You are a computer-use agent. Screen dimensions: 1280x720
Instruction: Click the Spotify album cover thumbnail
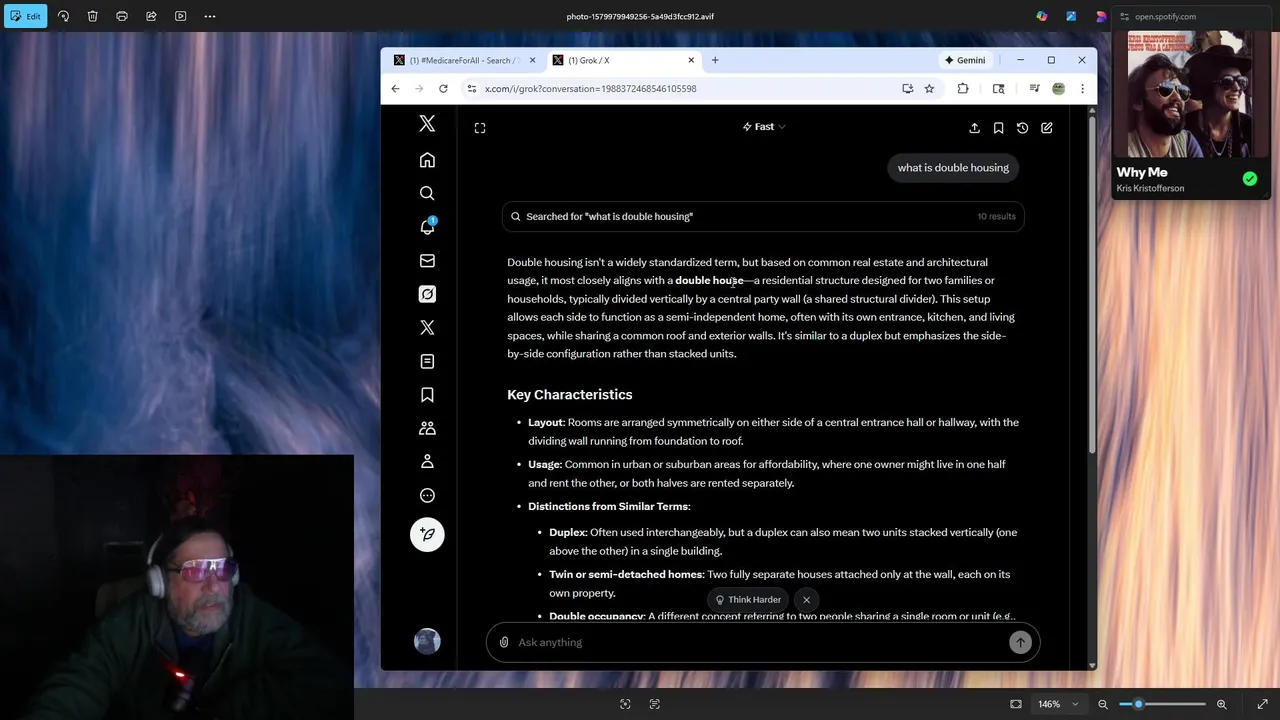(x=1190, y=95)
